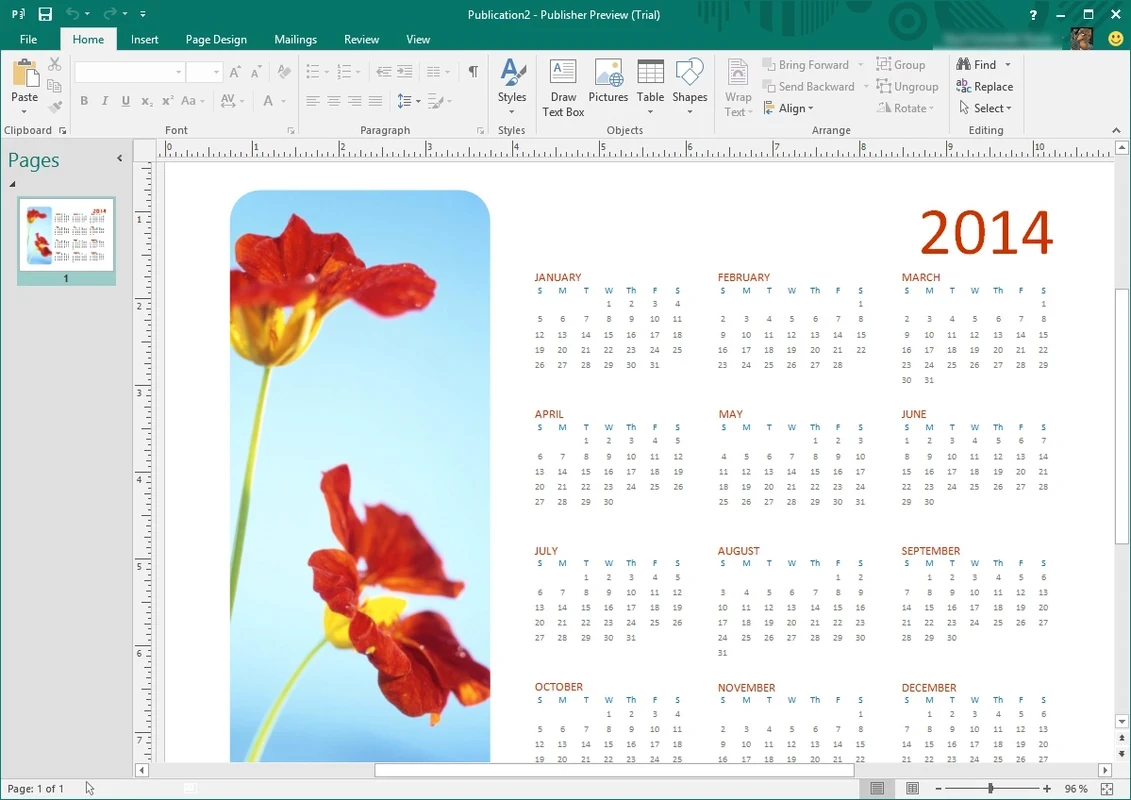
Task: Open the Pictures insert tool
Action: [x=608, y=82]
